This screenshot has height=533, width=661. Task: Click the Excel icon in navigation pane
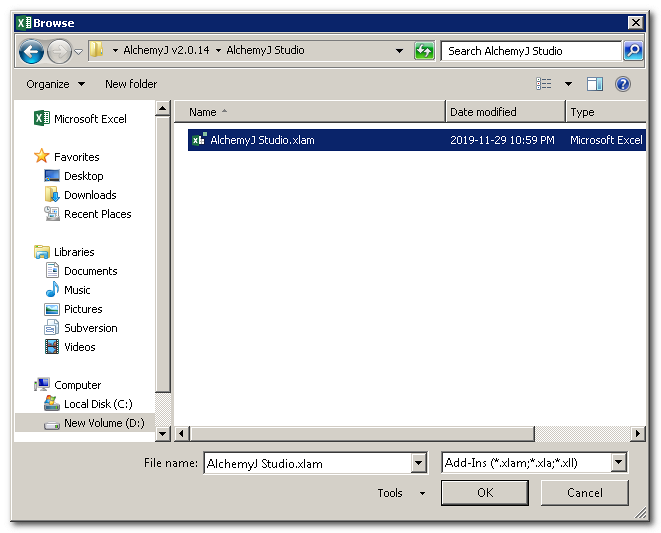(42, 118)
